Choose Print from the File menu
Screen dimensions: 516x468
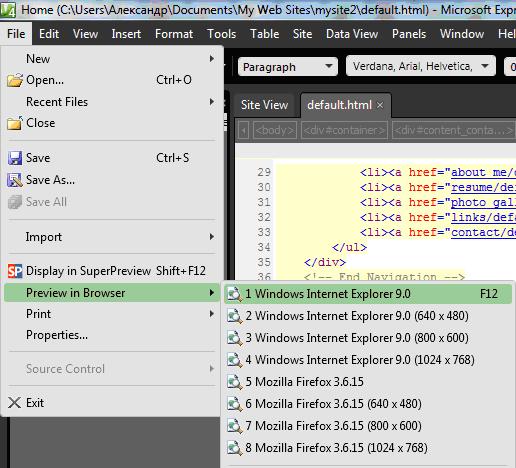click(112, 314)
